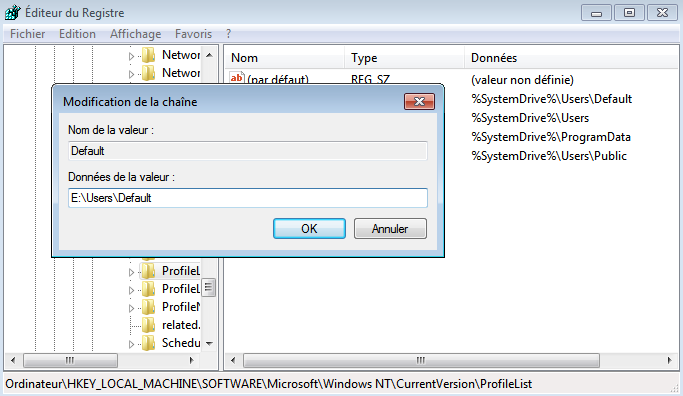This screenshot has width=683, height=396.
Task: Open the Edition menu
Action: 77,34
